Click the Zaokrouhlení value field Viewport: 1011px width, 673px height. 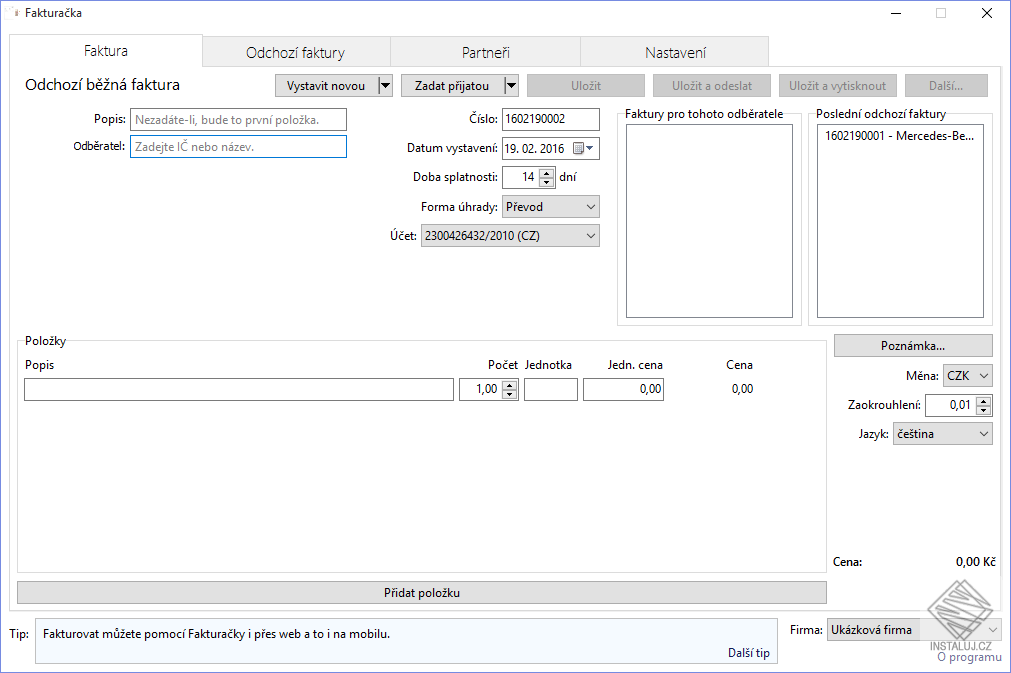[x=950, y=405]
